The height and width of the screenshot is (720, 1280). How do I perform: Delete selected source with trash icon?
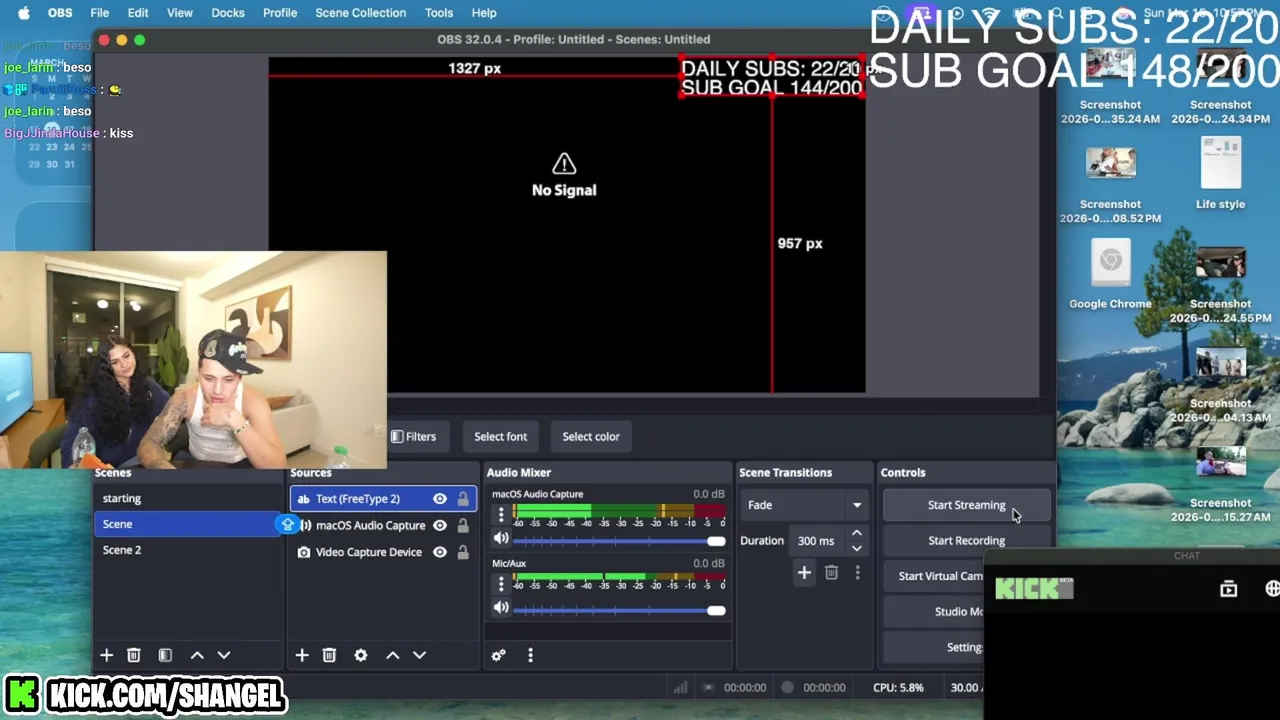329,655
